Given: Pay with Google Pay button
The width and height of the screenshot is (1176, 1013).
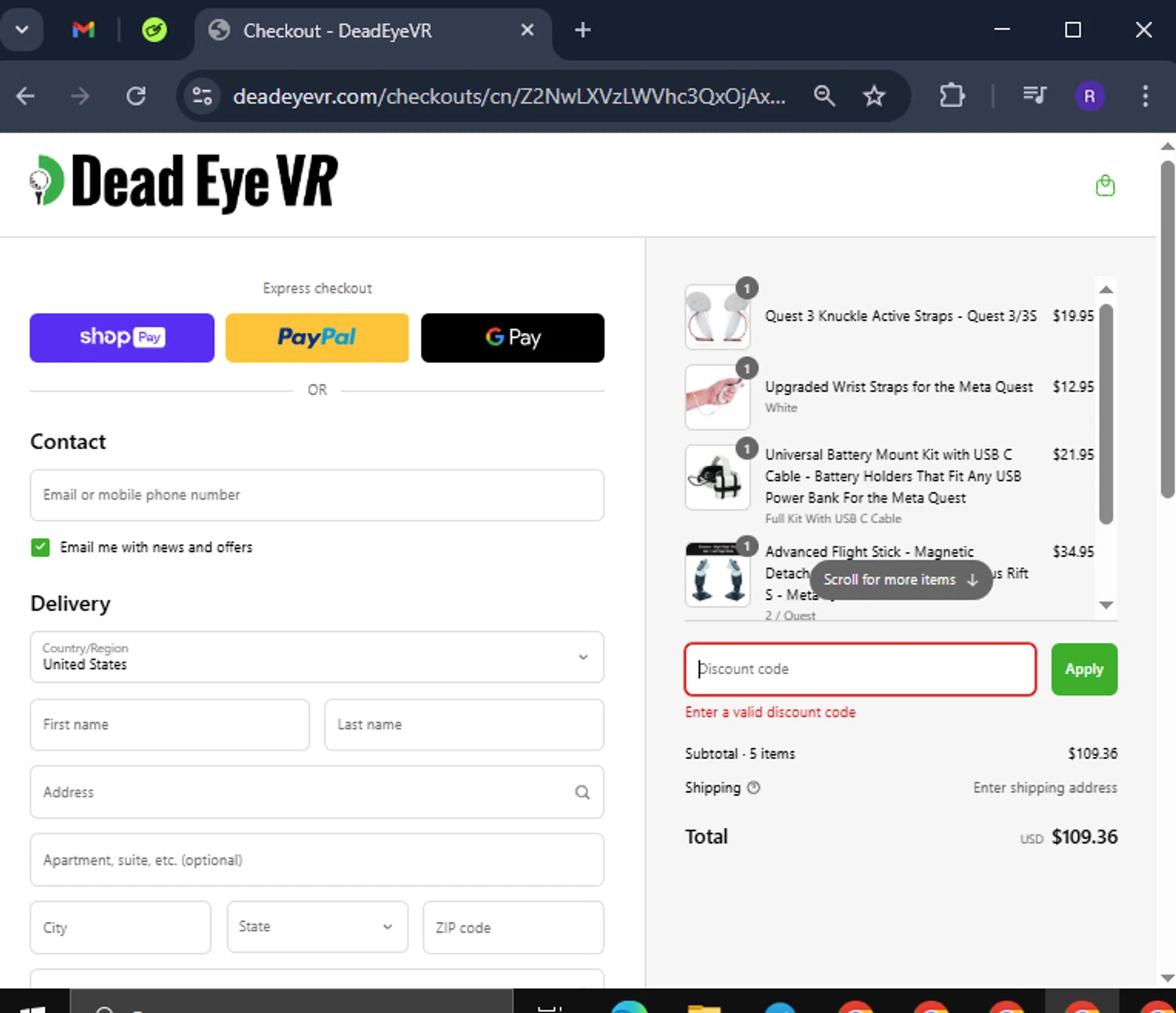Looking at the screenshot, I should 513,338.
